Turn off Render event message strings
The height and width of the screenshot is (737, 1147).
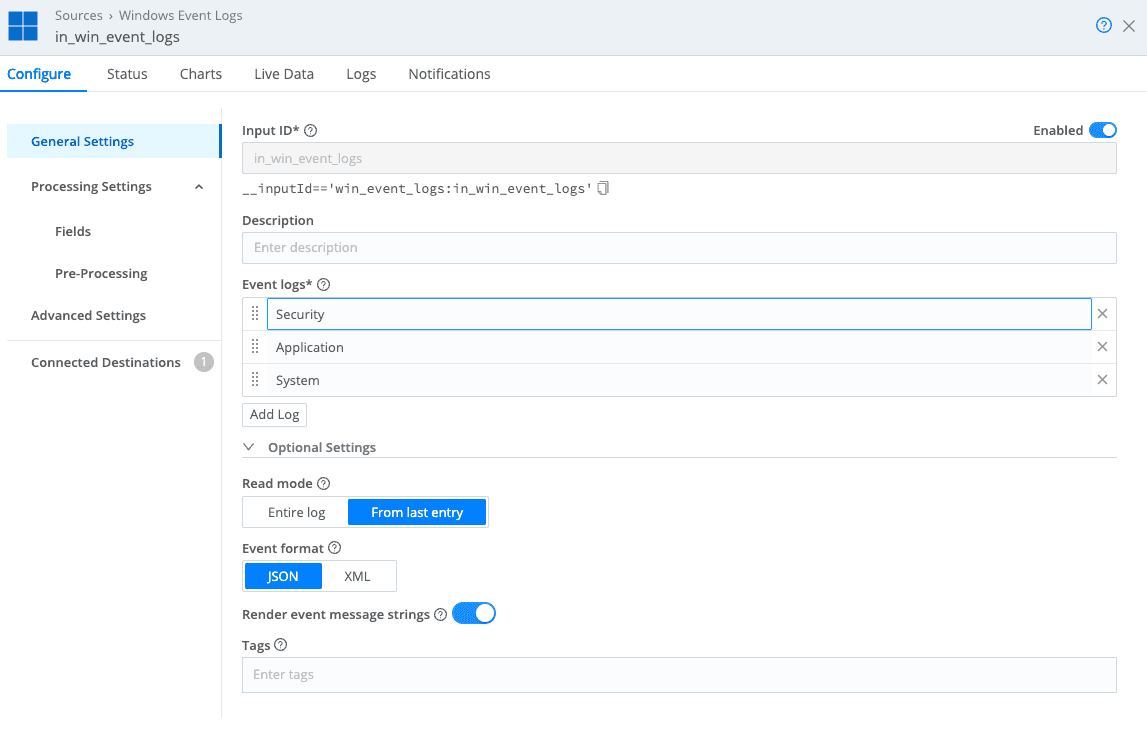474,613
